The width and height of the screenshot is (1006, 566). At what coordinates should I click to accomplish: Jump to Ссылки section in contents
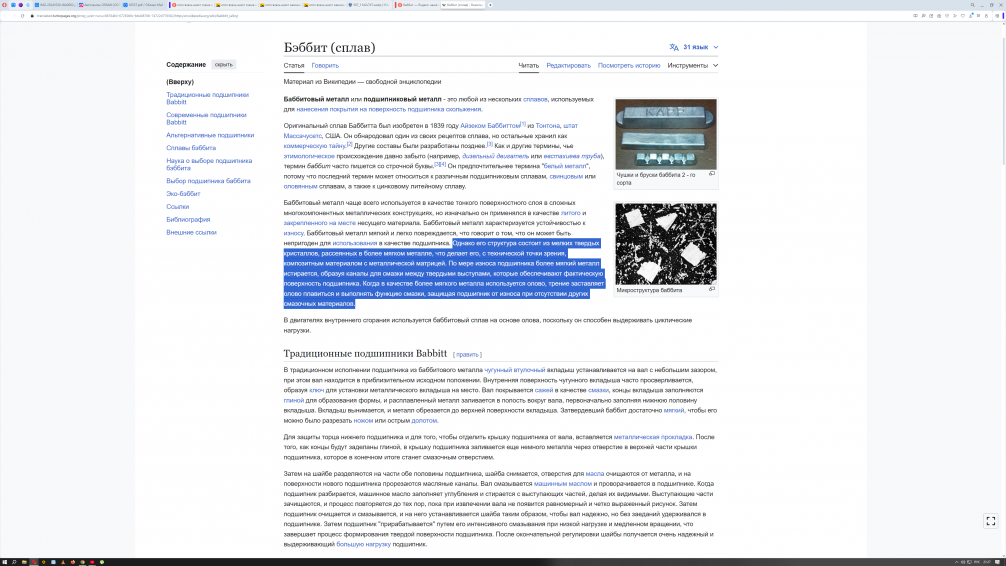[x=177, y=207]
